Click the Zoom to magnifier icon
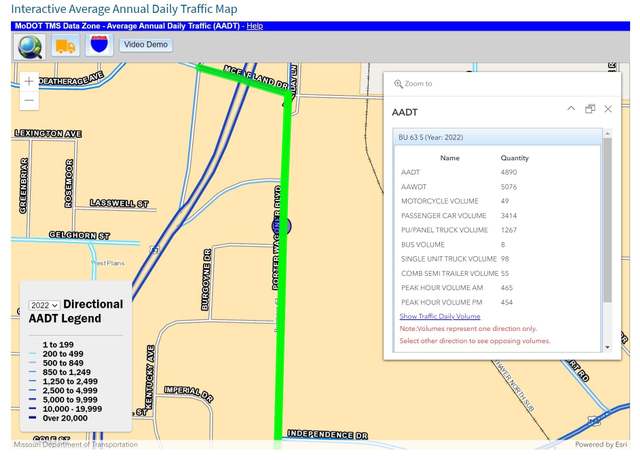Image resolution: width=640 pixels, height=460 pixels. click(x=398, y=84)
